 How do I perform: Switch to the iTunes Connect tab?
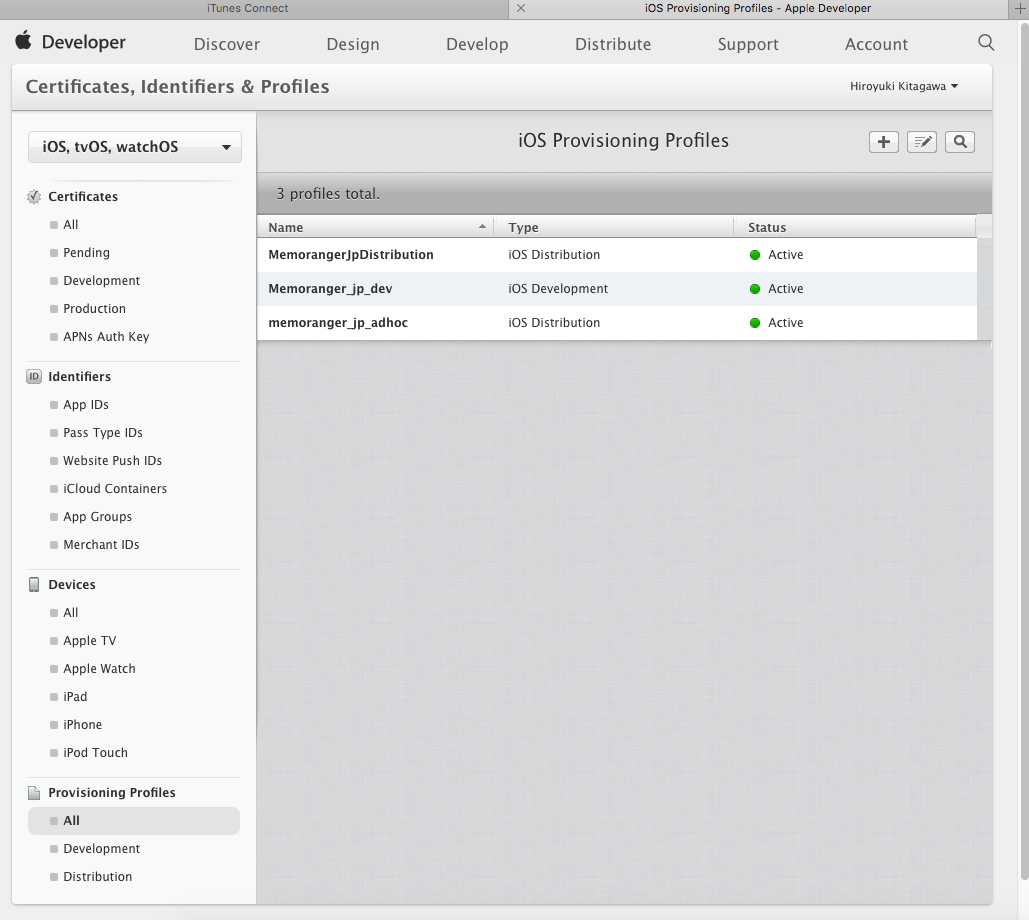(247, 9)
